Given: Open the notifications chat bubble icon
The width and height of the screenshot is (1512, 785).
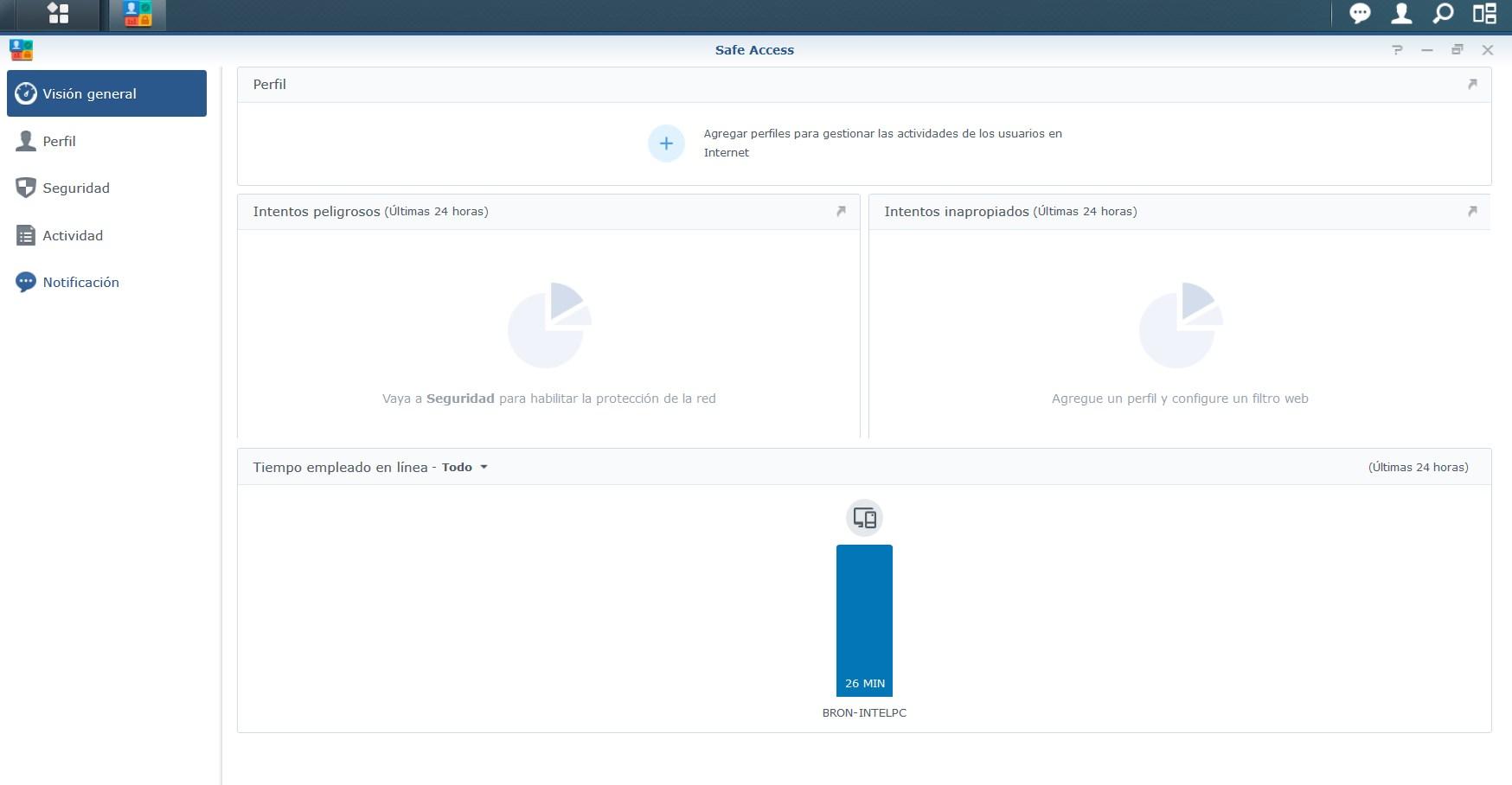Looking at the screenshot, I should coord(1360,14).
